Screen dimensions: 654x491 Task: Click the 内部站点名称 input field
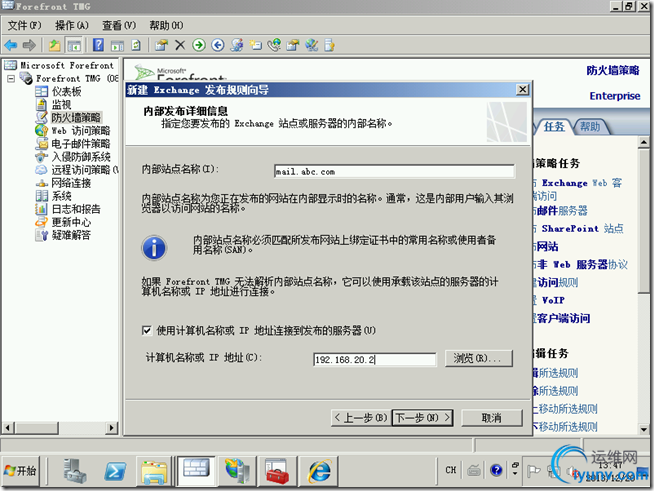click(x=394, y=171)
